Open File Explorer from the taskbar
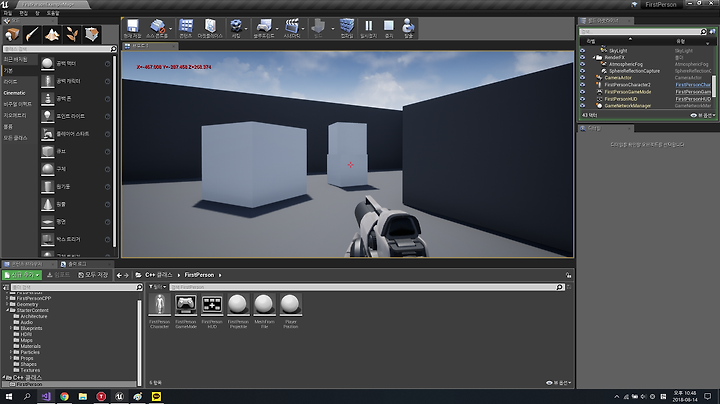720x404 pixels. click(83, 396)
